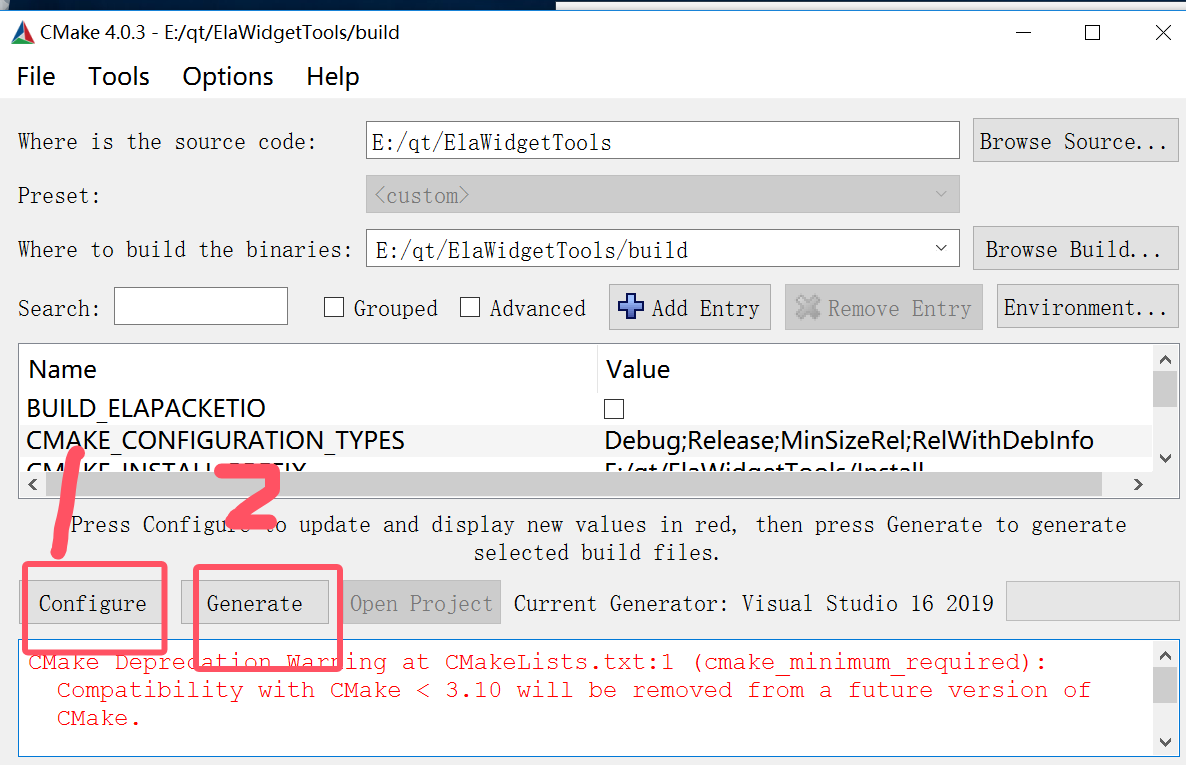Click the source code path field
Image resolution: width=1186 pixels, height=765 pixels.
coord(663,141)
